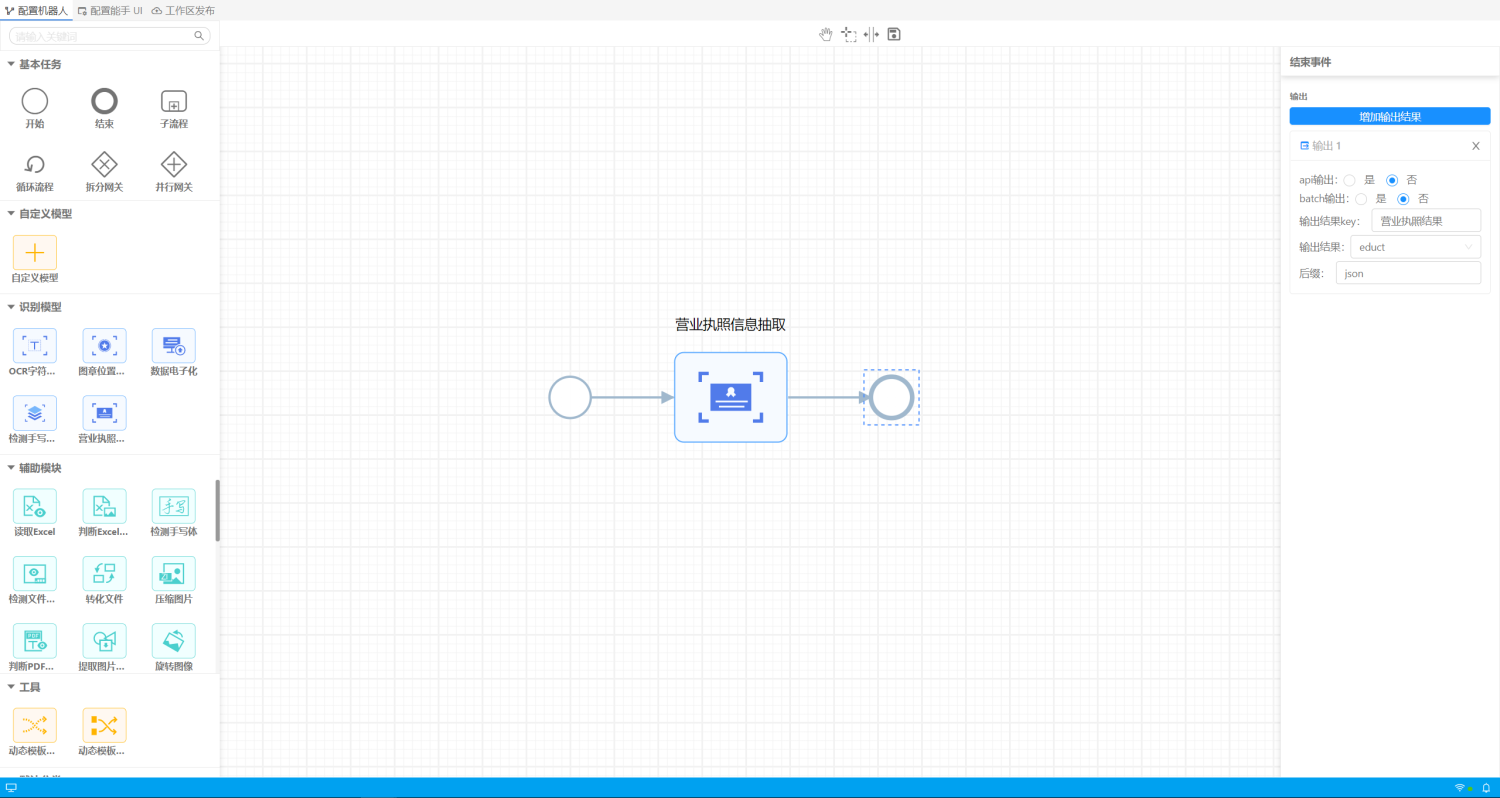Open the 工作区发布 tab

click(x=183, y=10)
